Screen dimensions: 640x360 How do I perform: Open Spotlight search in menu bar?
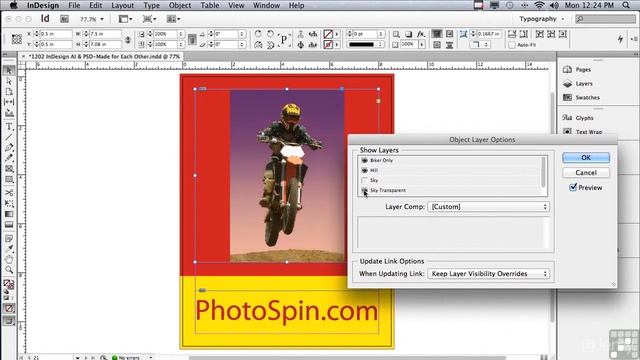point(626,5)
